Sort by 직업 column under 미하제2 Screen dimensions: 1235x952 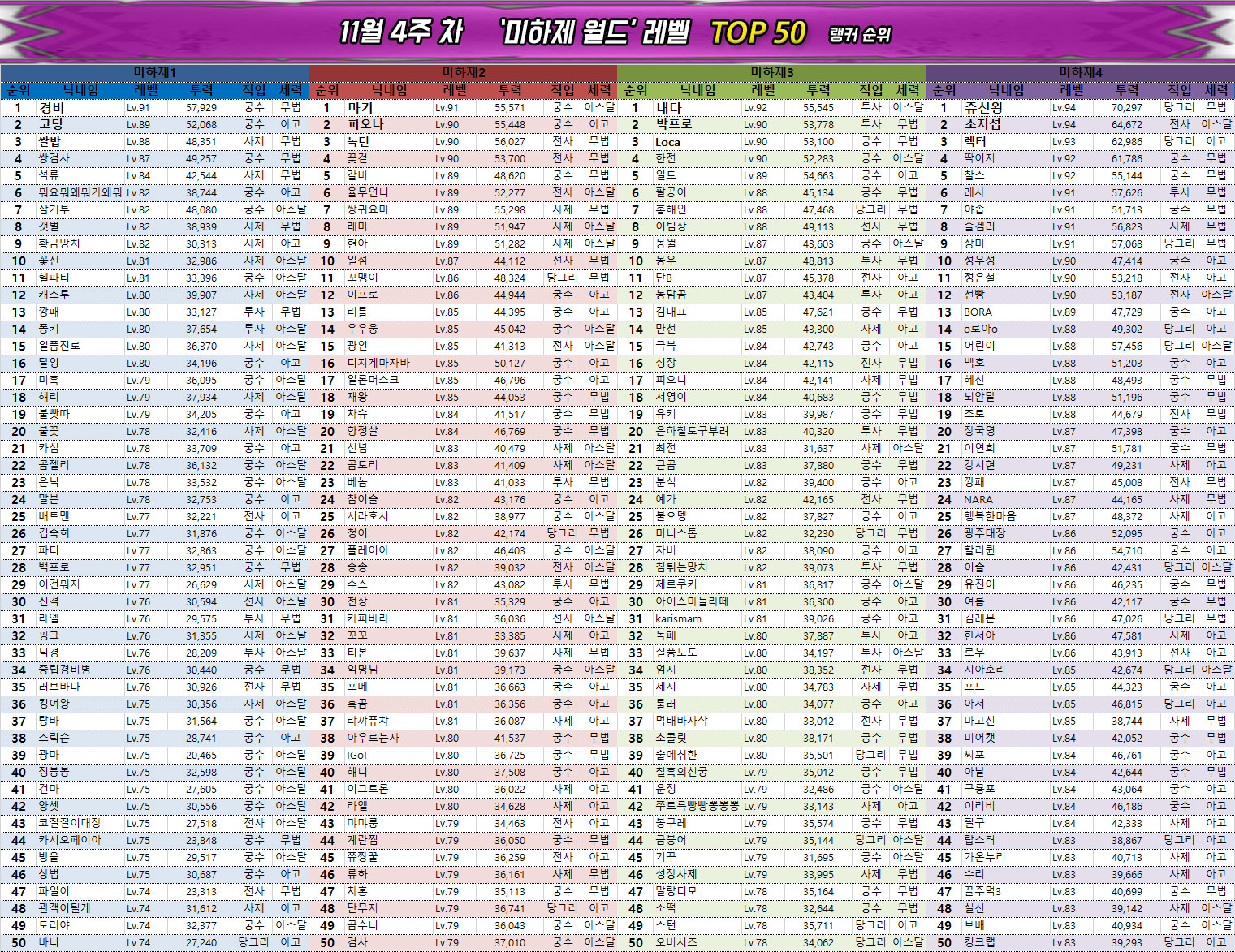pos(563,90)
